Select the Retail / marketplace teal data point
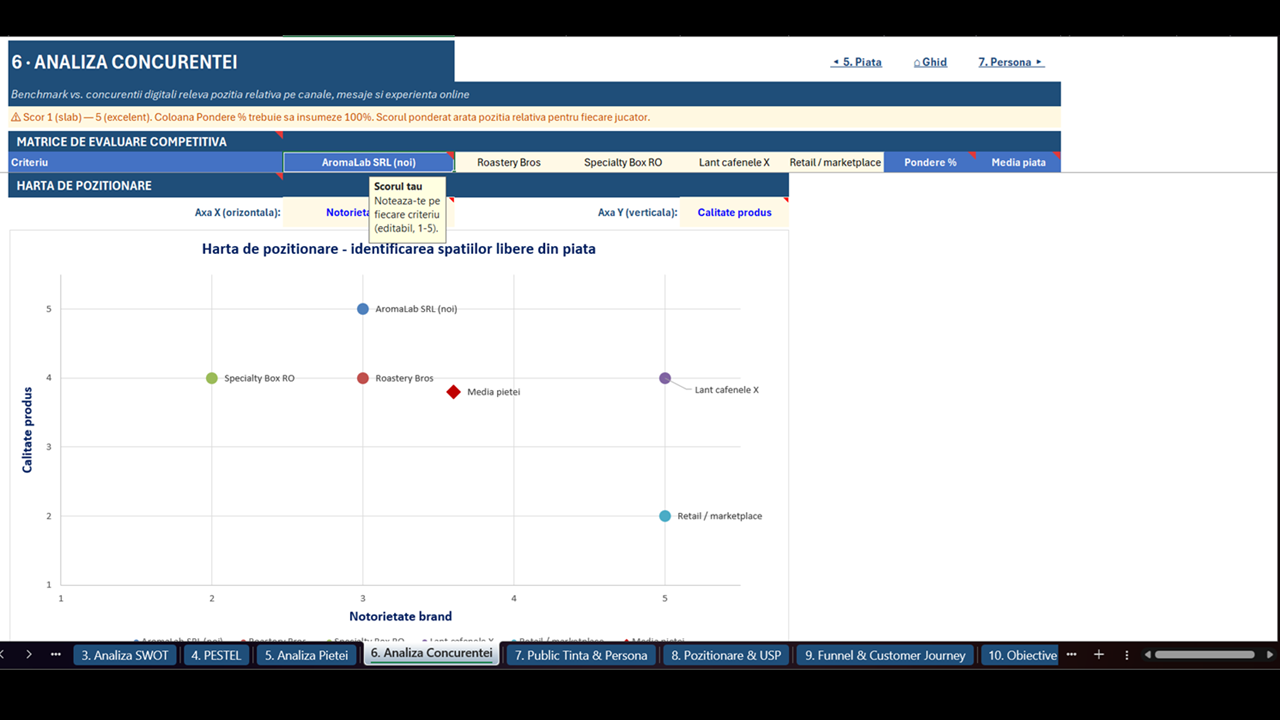The width and height of the screenshot is (1280, 720). click(x=665, y=516)
